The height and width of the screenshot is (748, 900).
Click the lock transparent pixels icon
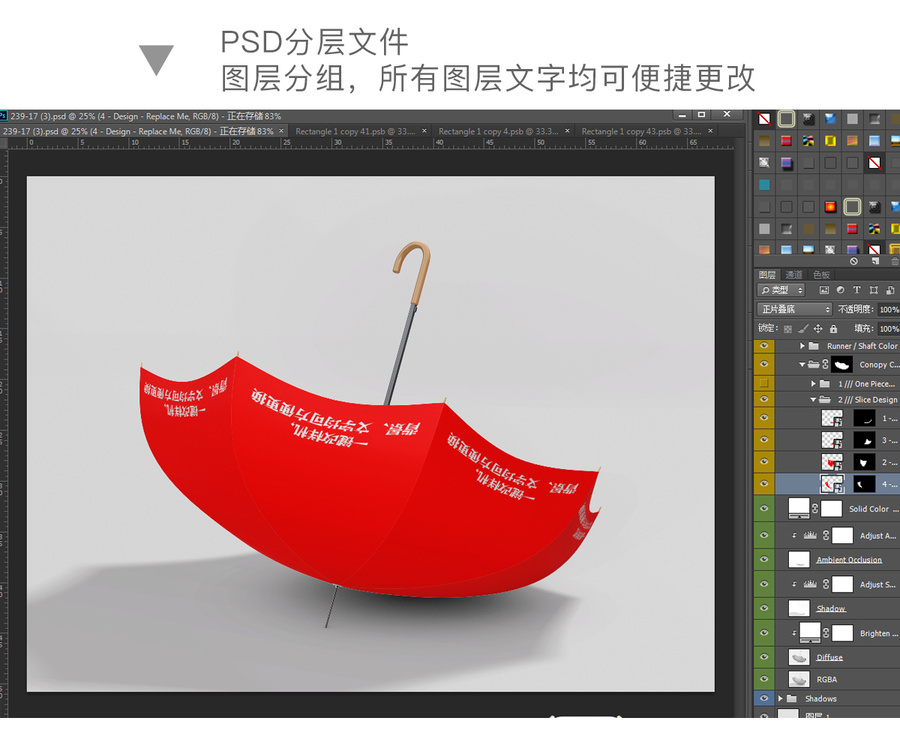click(788, 329)
